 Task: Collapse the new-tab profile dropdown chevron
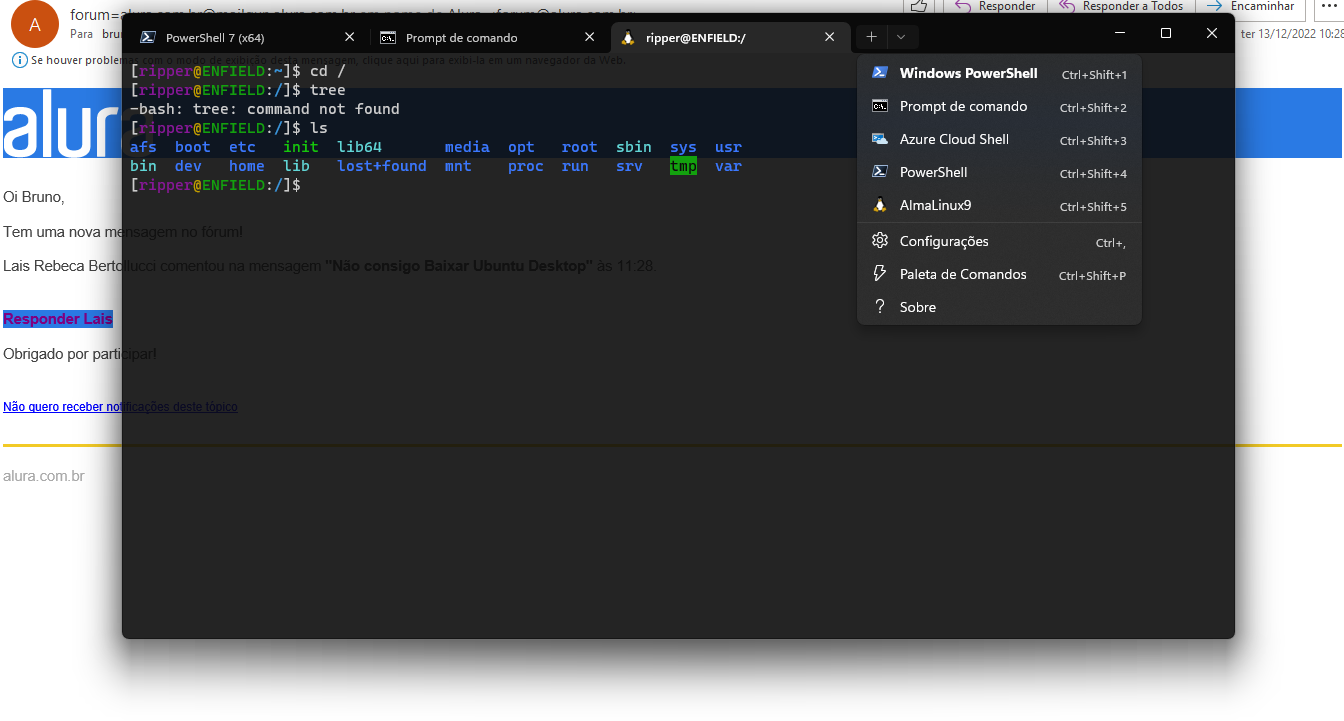point(901,37)
